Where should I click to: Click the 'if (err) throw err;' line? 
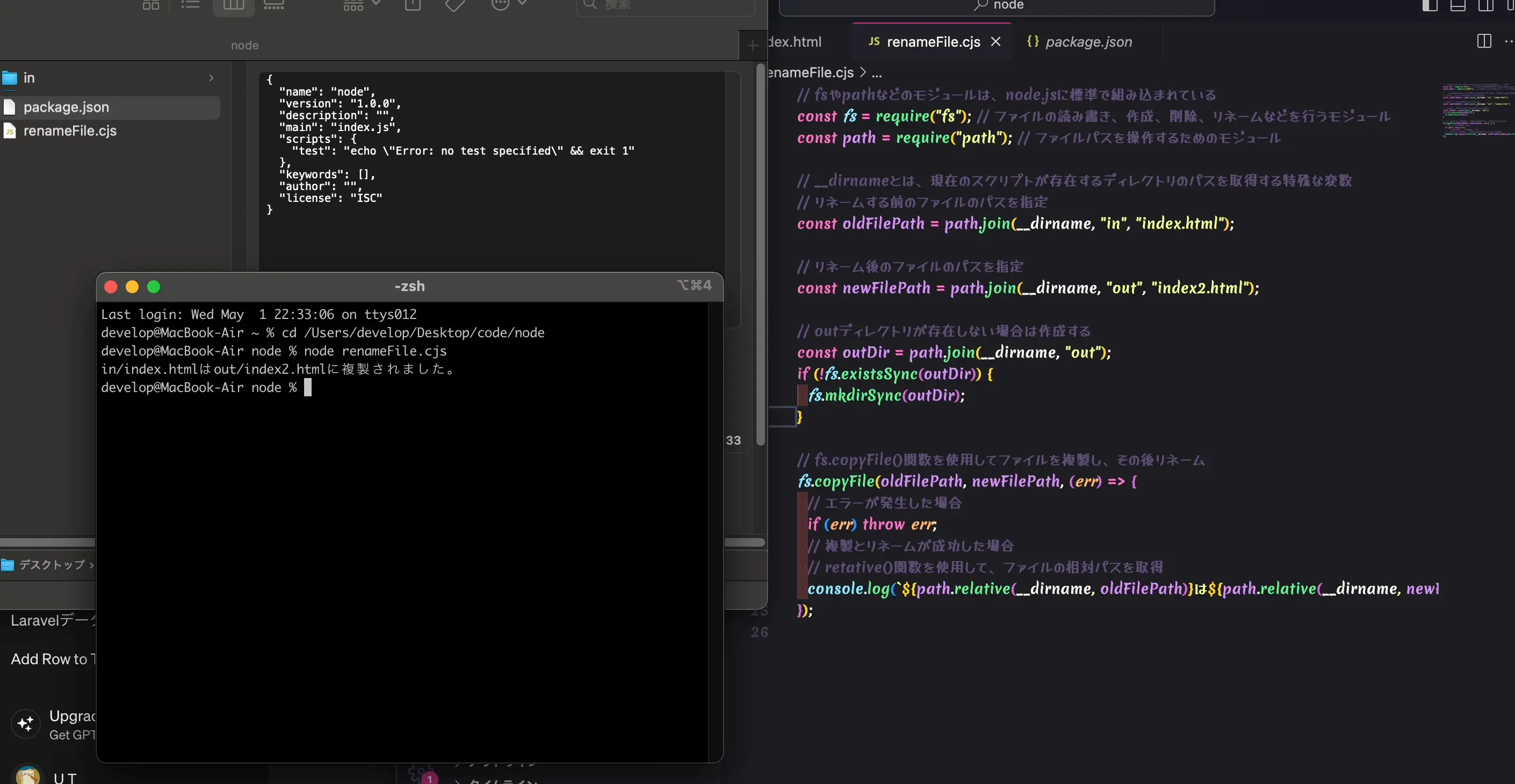click(872, 524)
